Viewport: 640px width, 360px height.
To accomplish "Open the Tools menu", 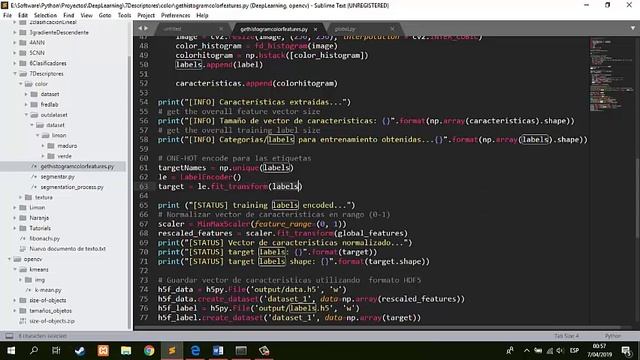I will [124, 15].
